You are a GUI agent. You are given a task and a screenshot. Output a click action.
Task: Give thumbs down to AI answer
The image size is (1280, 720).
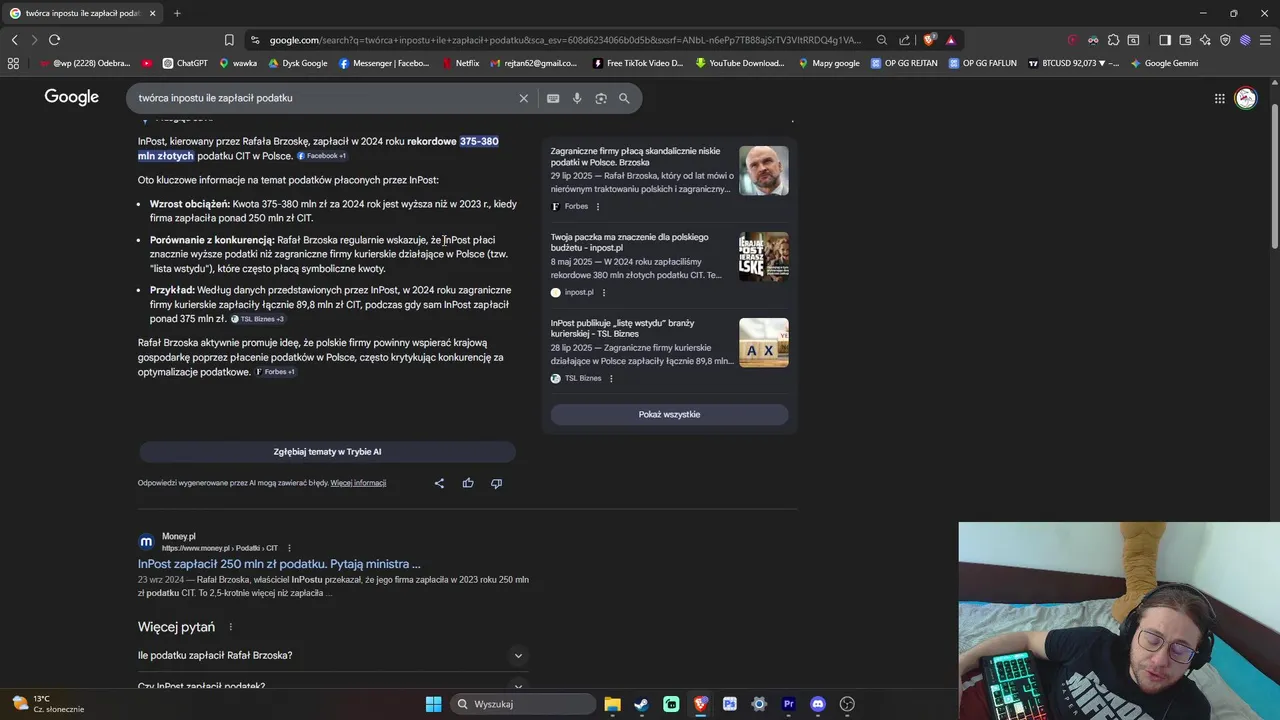pos(496,483)
